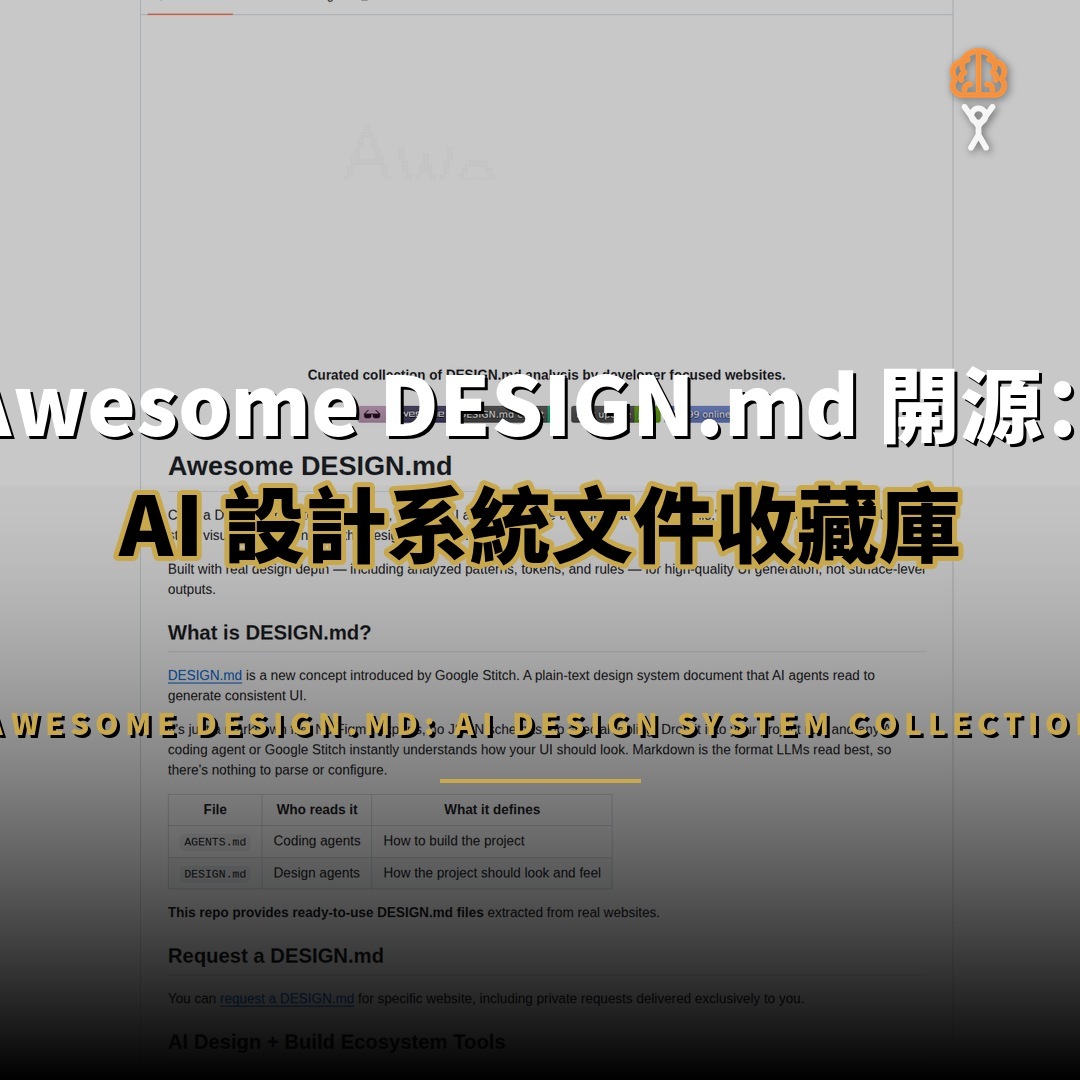Click the "Who reads it" column header
The image size is (1080, 1080).
(x=317, y=809)
